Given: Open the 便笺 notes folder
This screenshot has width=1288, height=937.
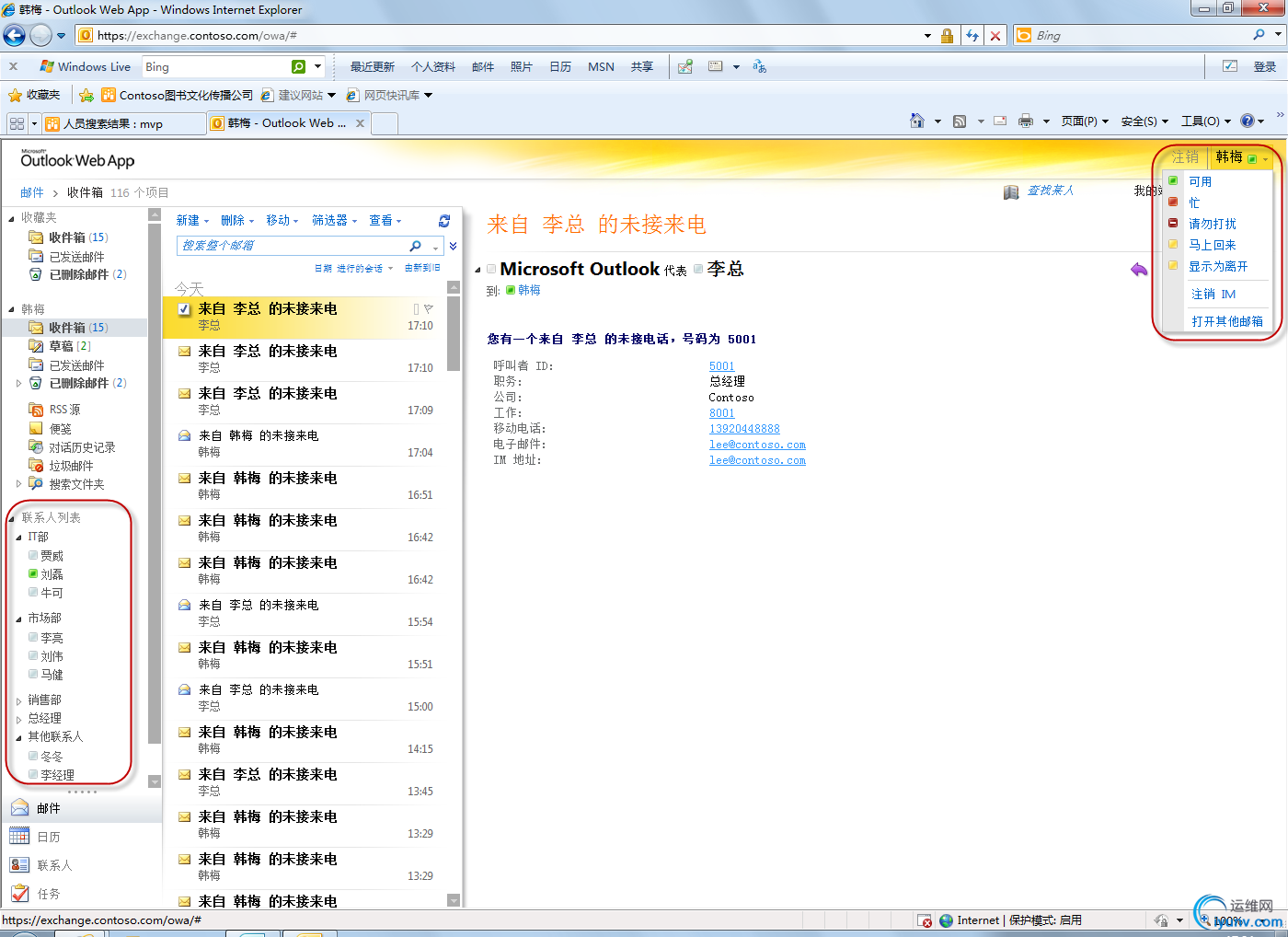Looking at the screenshot, I should (x=50, y=429).
